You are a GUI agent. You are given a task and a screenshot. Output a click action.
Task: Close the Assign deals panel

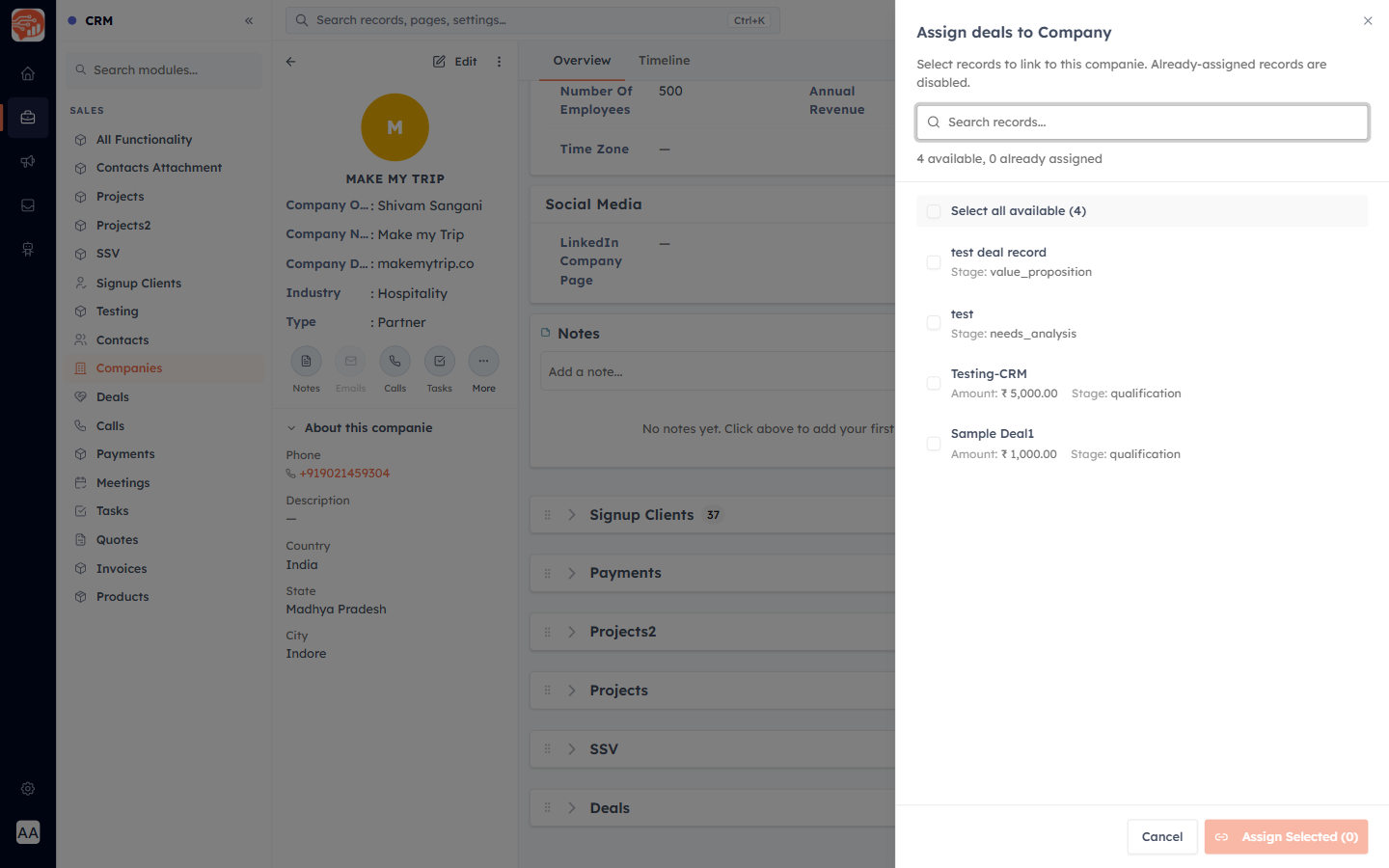(x=1368, y=20)
